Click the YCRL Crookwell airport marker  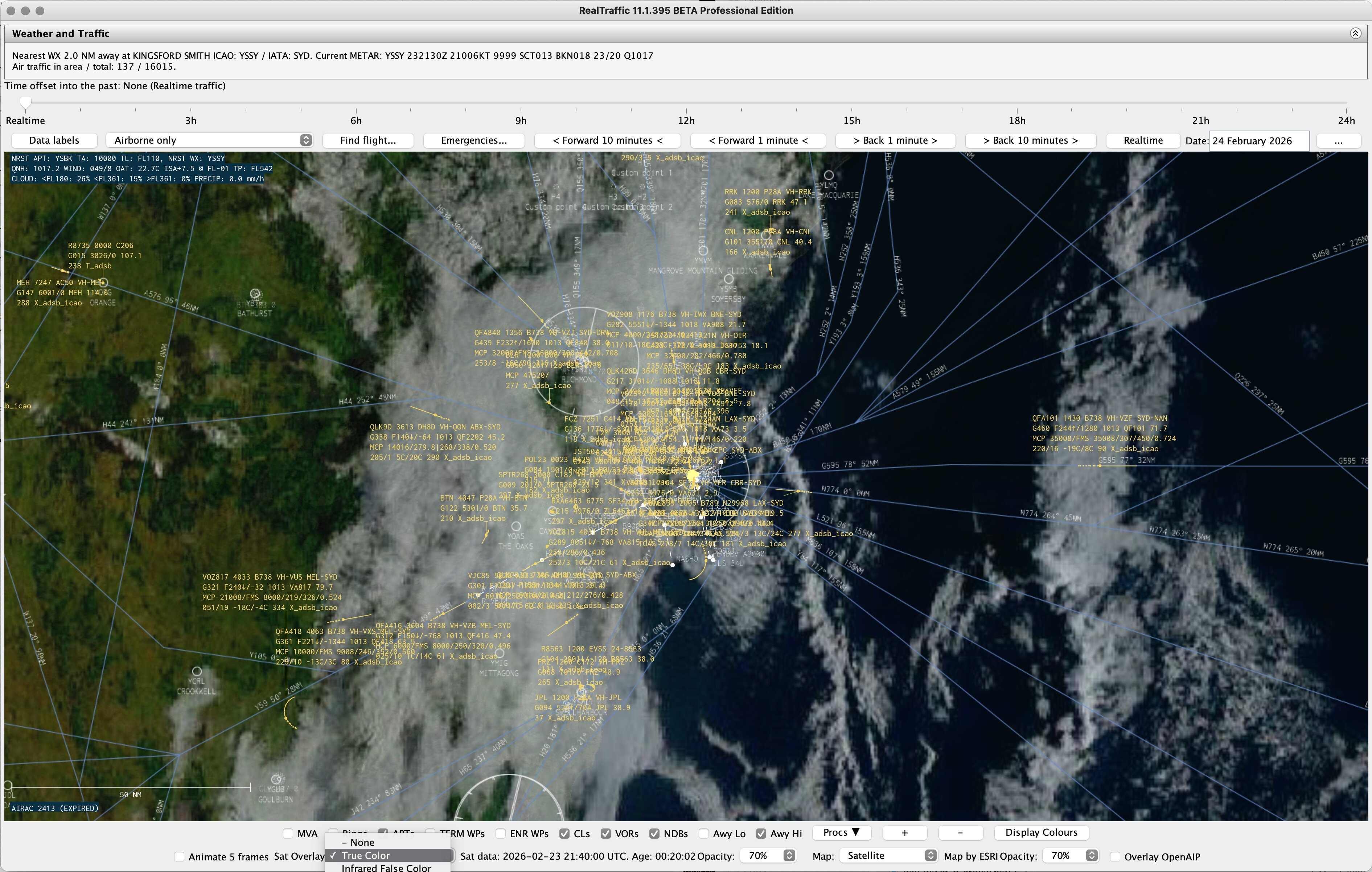click(197, 671)
